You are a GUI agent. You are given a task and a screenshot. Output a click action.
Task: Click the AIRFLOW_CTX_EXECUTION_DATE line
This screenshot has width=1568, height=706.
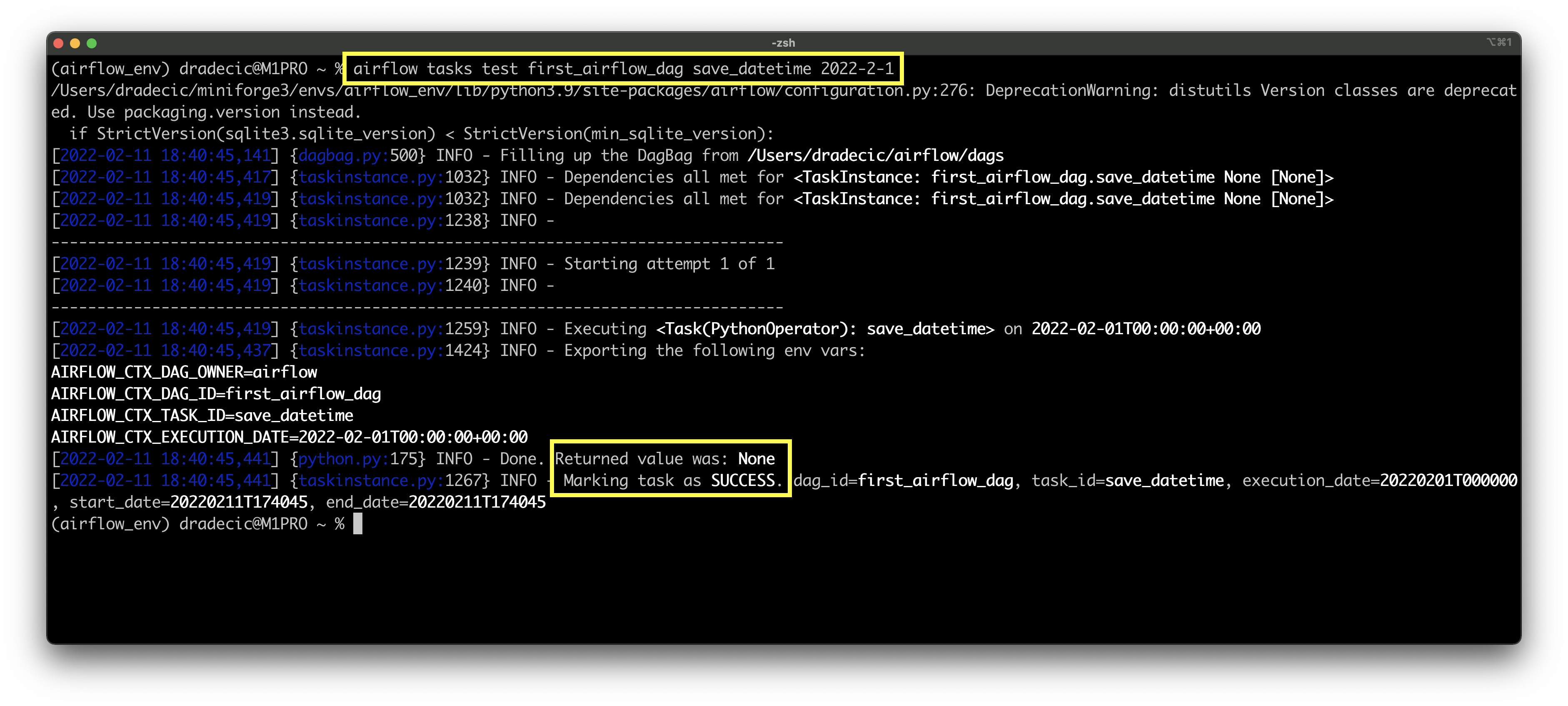289,437
